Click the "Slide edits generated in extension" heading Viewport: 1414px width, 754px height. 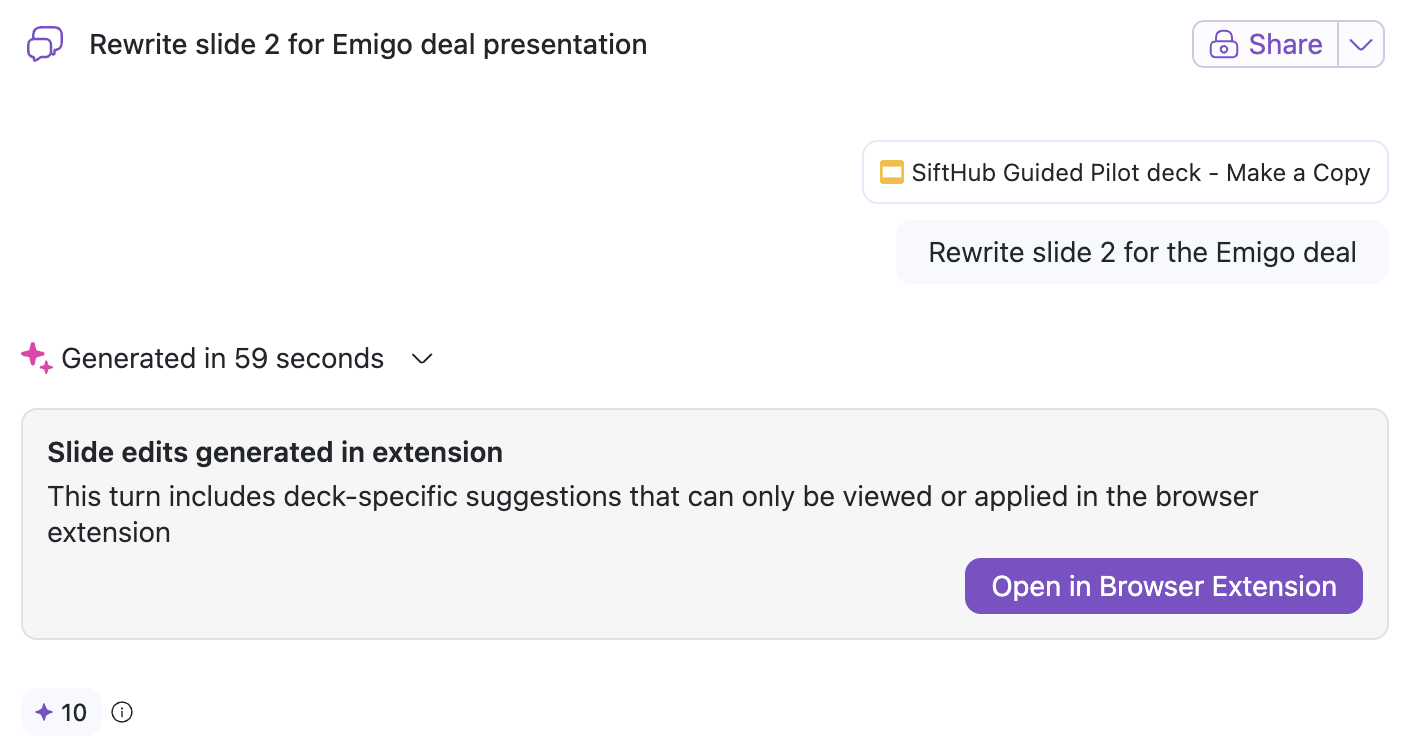pyautogui.click(x=275, y=452)
